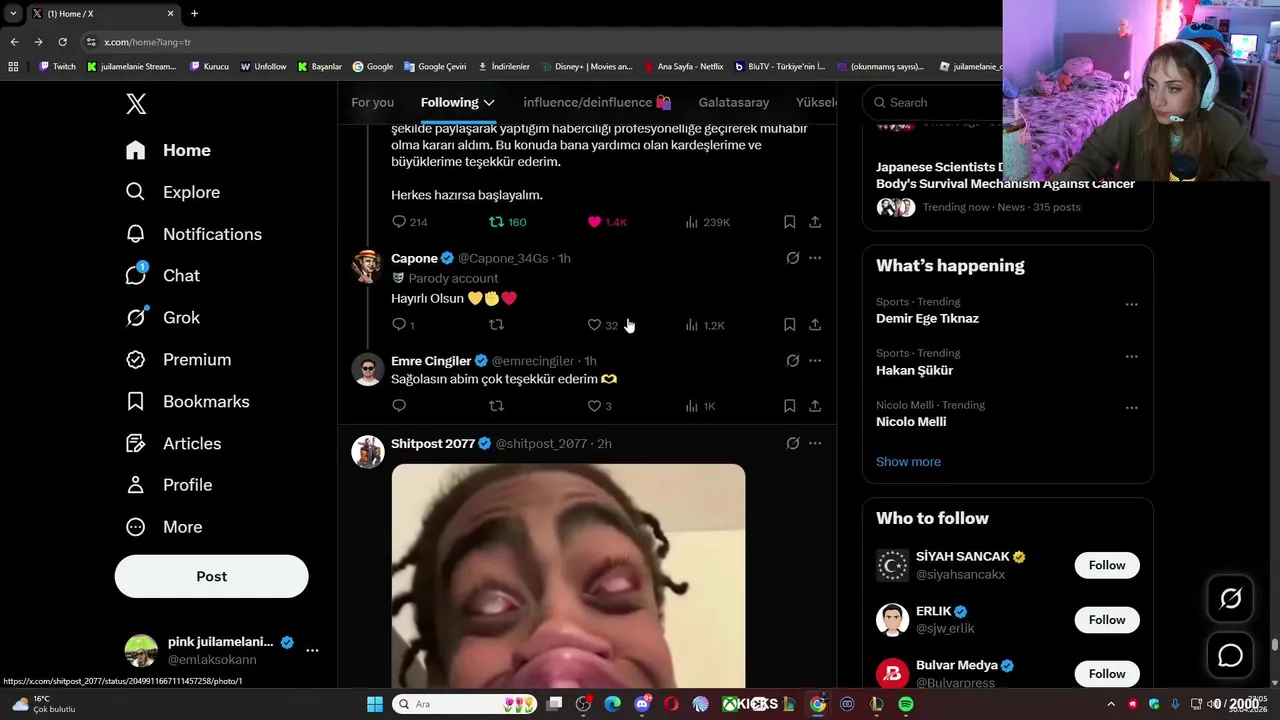Click the X logo in sidebar

(136, 104)
